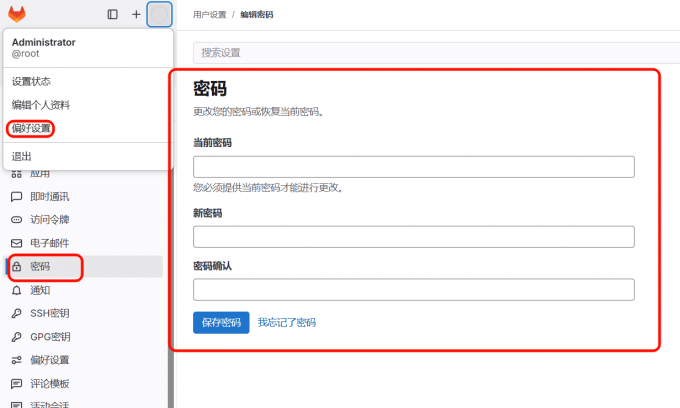Select 编辑个人资料 in user menu

click(x=41, y=105)
